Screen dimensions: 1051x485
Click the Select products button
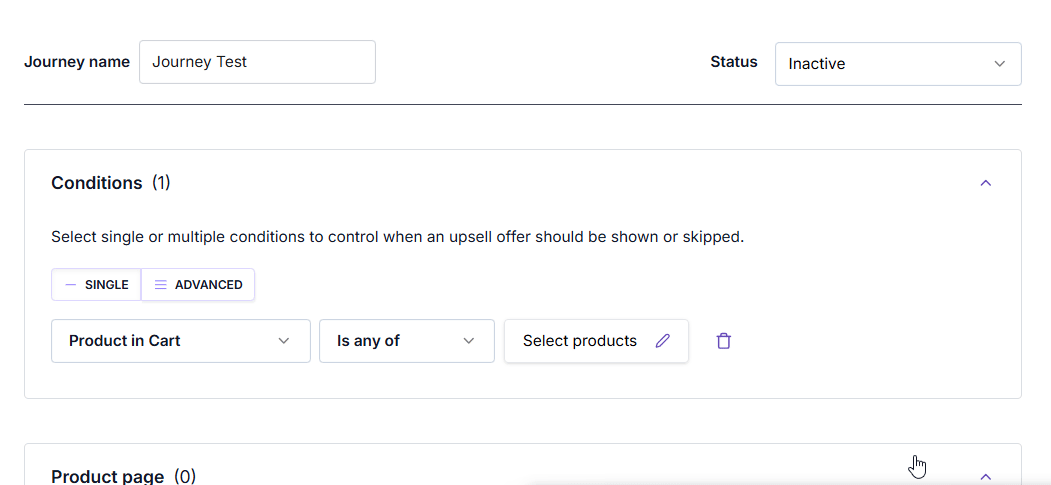[597, 341]
